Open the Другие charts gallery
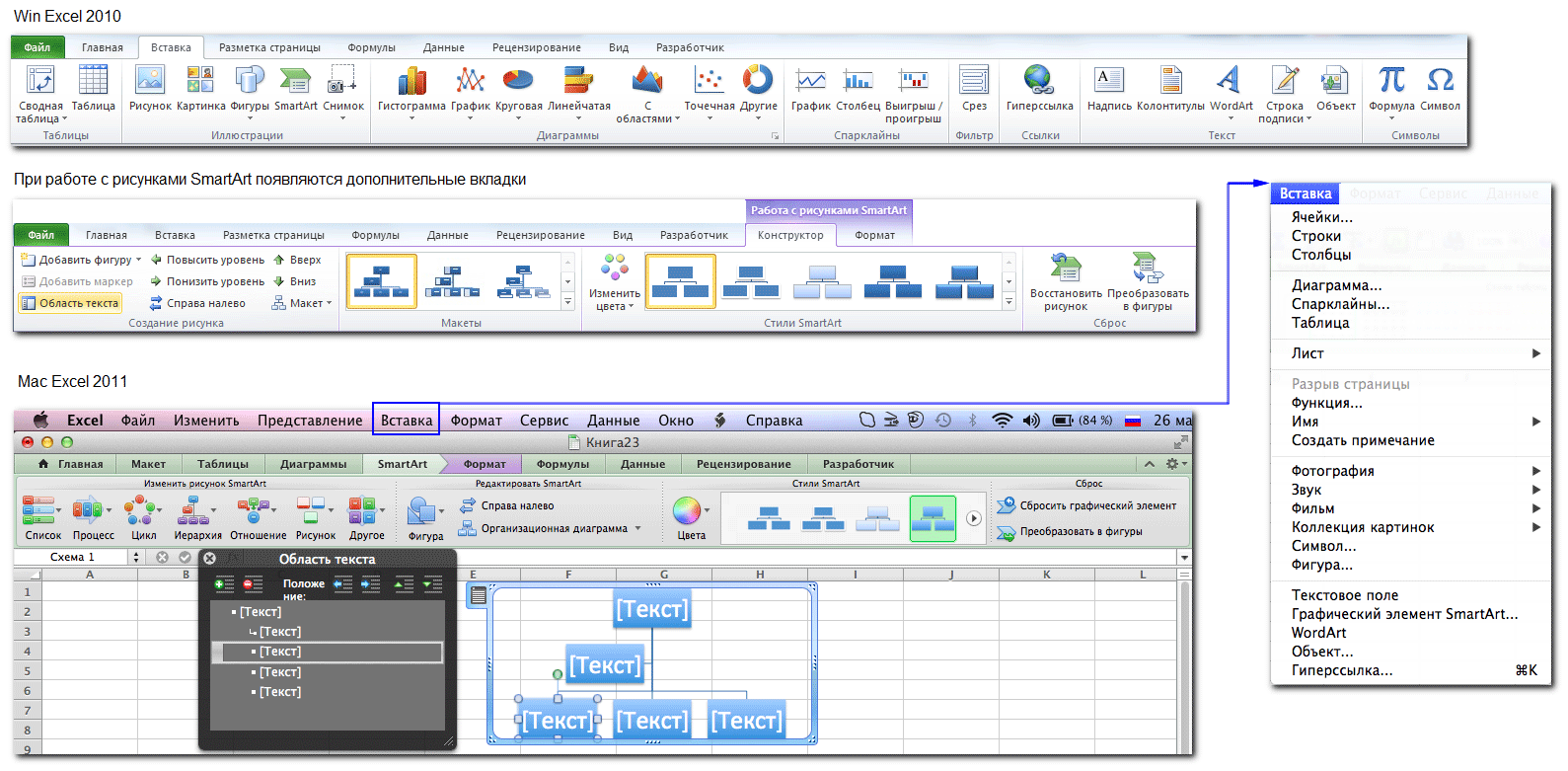The width and height of the screenshot is (1568, 771). 759,92
